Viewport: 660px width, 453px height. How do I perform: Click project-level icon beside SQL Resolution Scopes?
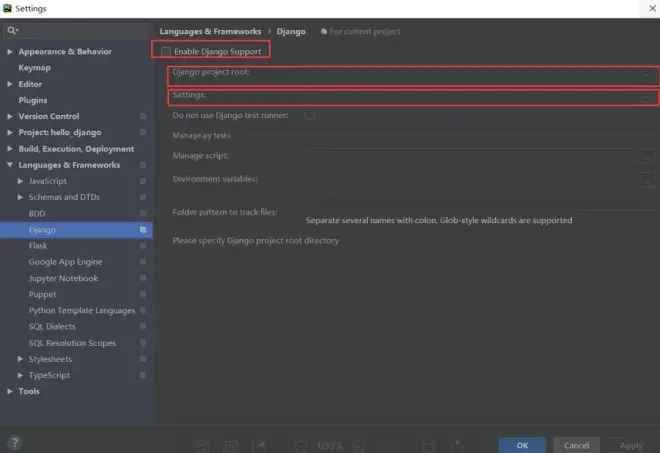(x=143, y=343)
